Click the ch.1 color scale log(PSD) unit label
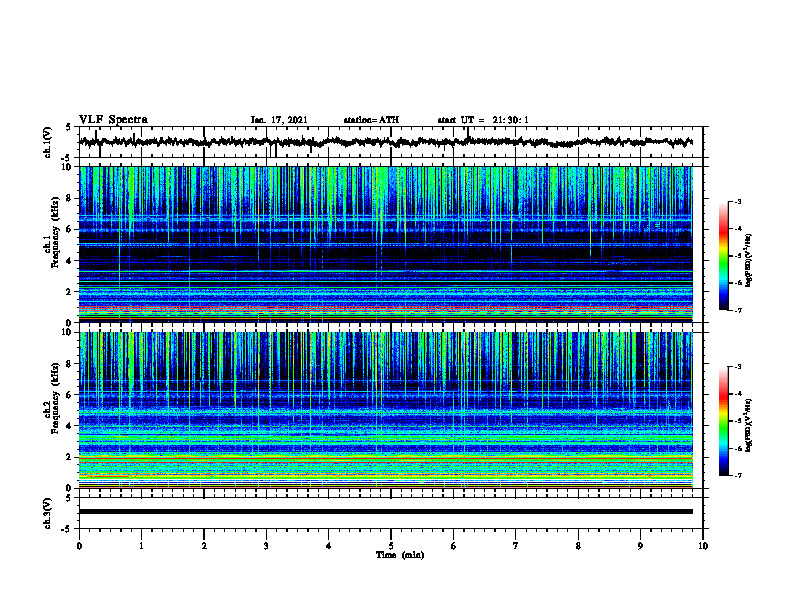Screen dimensions: 792x612 [750, 260]
